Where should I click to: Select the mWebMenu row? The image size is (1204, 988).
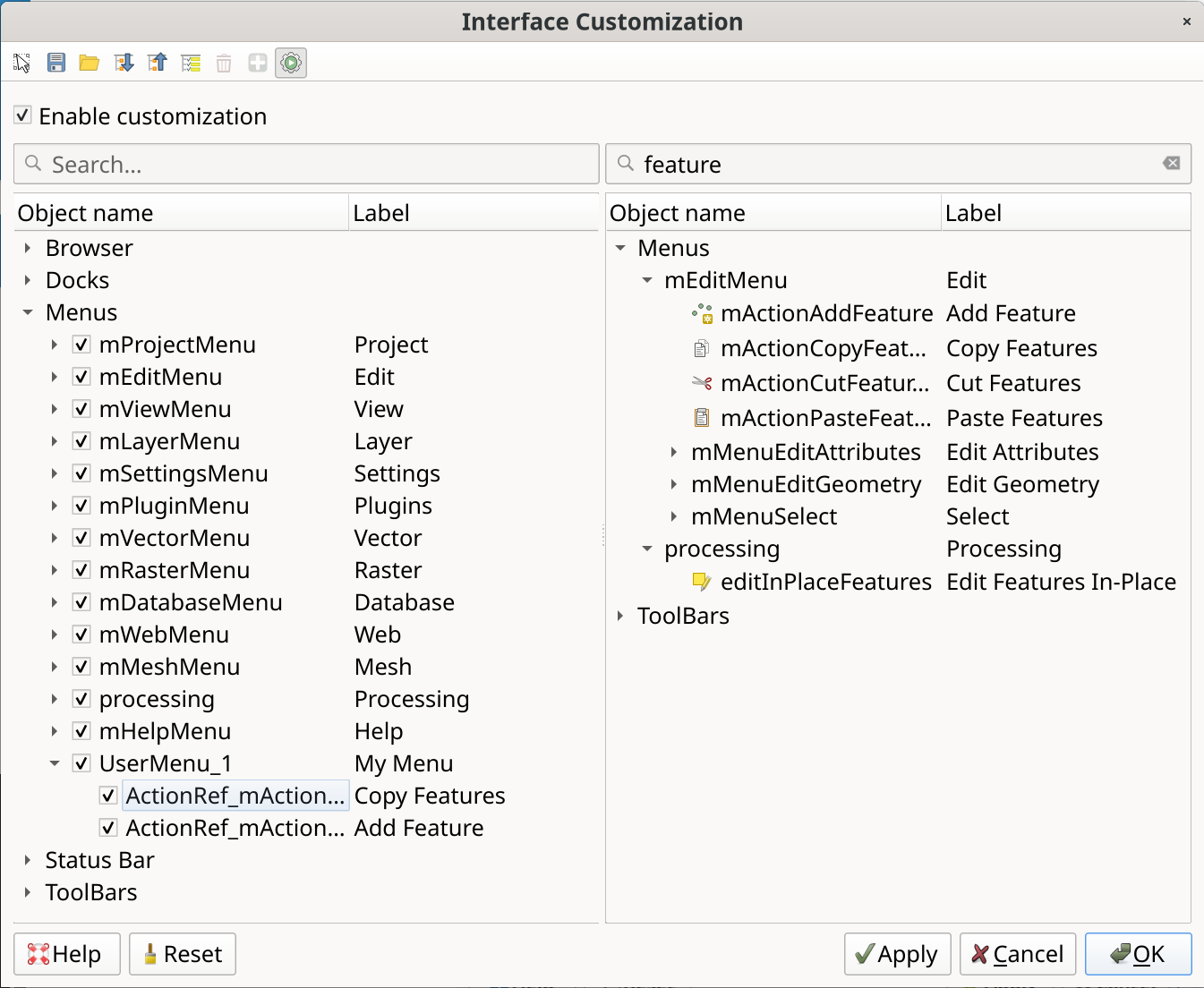pyautogui.click(x=306, y=635)
